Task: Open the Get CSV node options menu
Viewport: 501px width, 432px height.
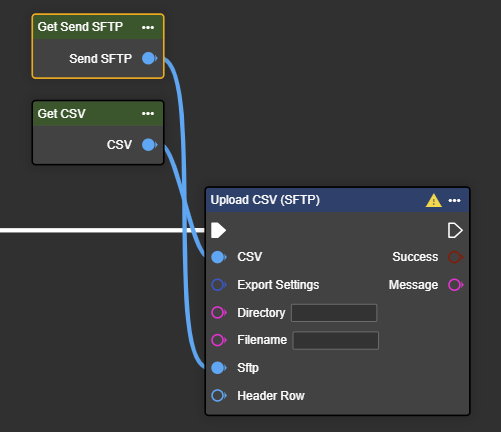Action: pos(148,114)
